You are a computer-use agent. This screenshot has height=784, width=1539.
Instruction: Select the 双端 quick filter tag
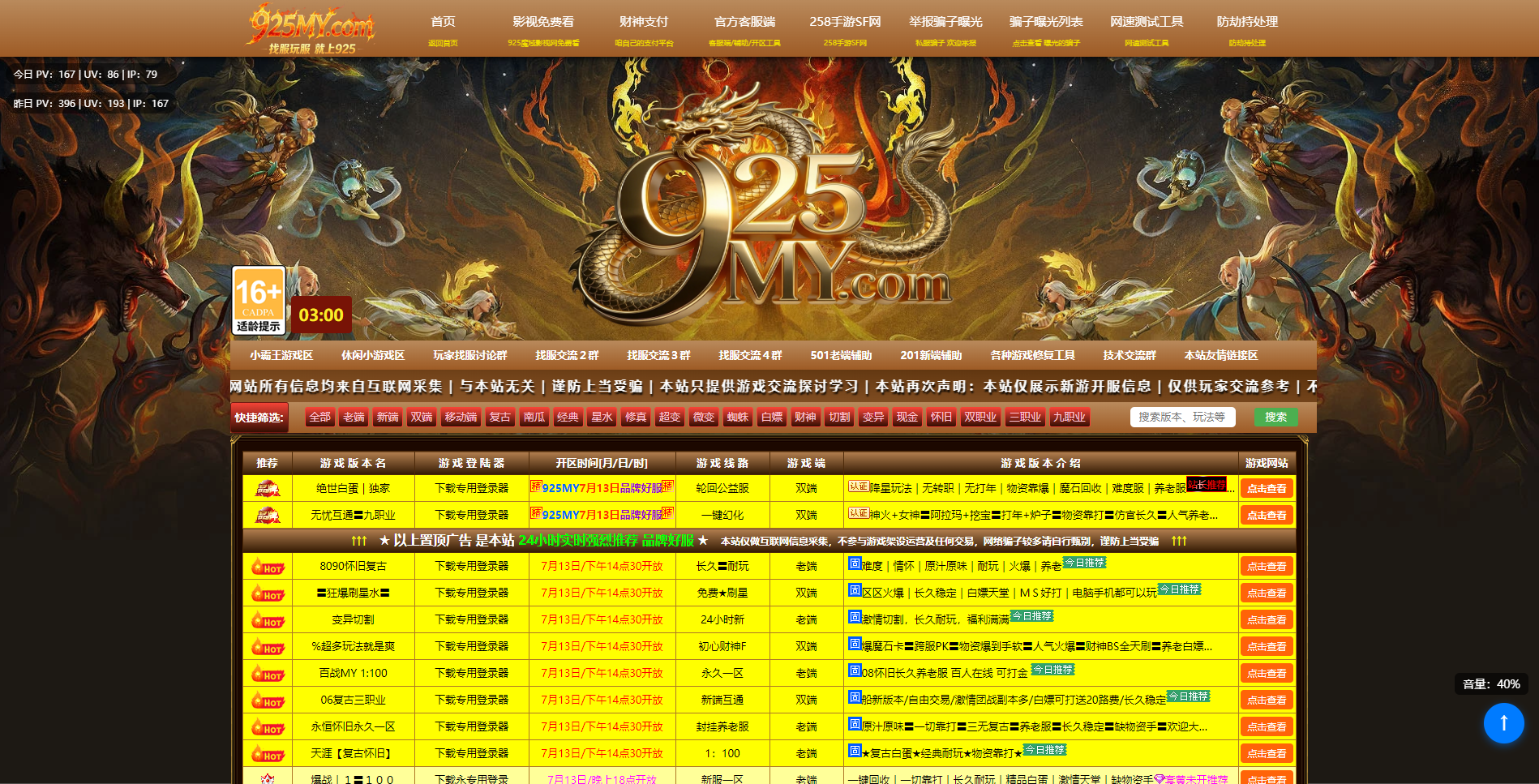(422, 417)
